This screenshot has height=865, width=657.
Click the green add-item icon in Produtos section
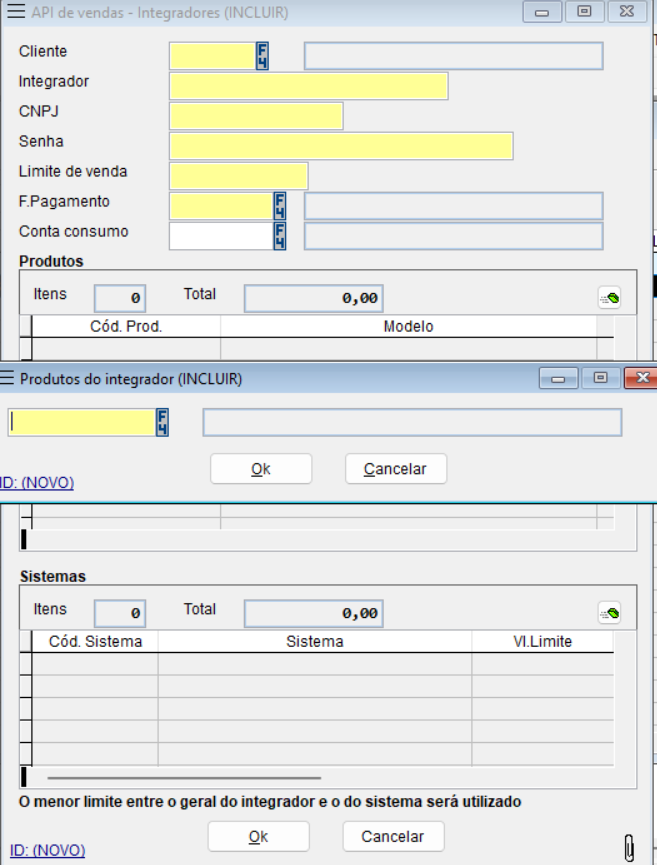[x=610, y=298]
